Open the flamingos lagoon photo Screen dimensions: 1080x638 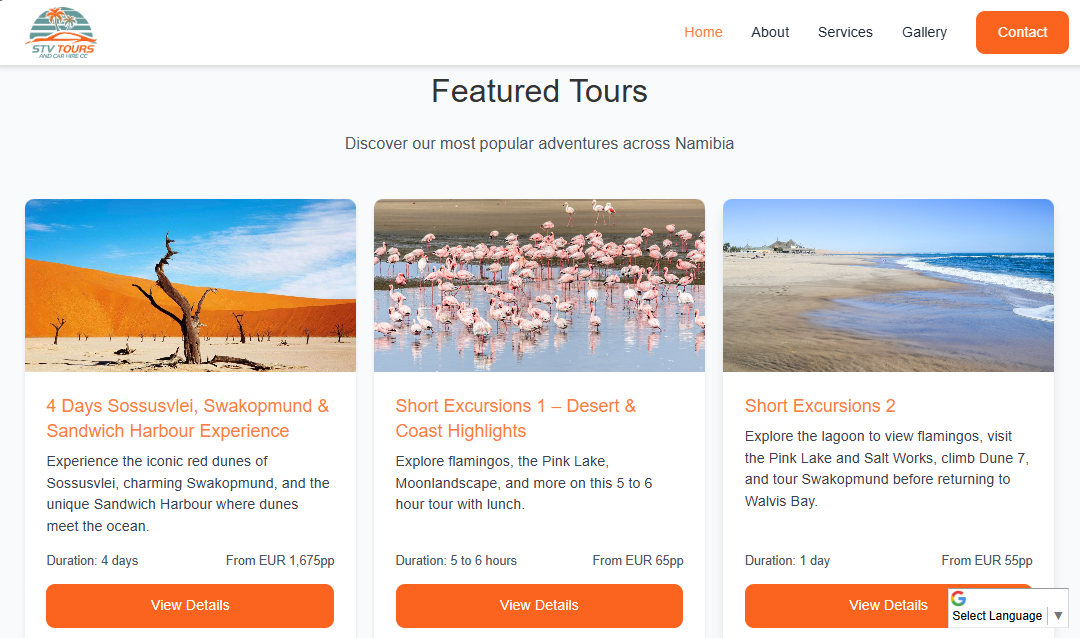pos(539,285)
